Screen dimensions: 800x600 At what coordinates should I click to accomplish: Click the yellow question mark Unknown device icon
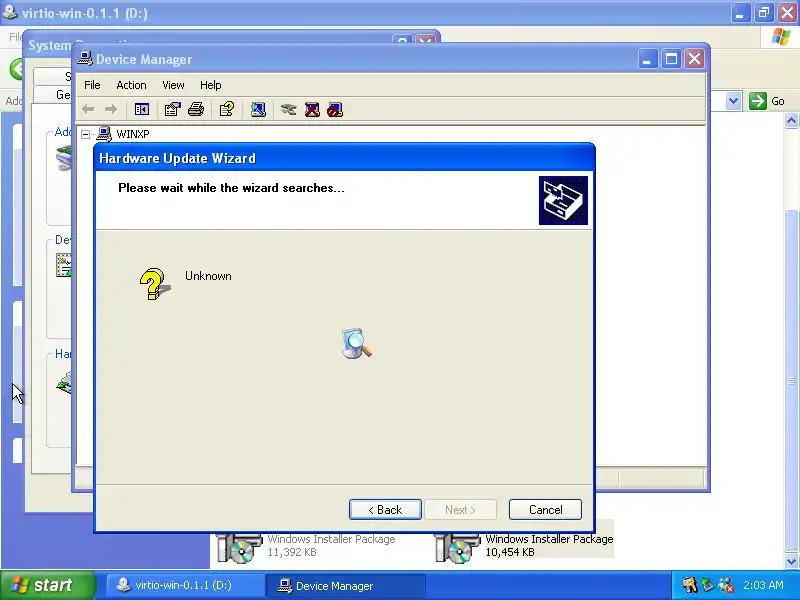[x=155, y=284]
